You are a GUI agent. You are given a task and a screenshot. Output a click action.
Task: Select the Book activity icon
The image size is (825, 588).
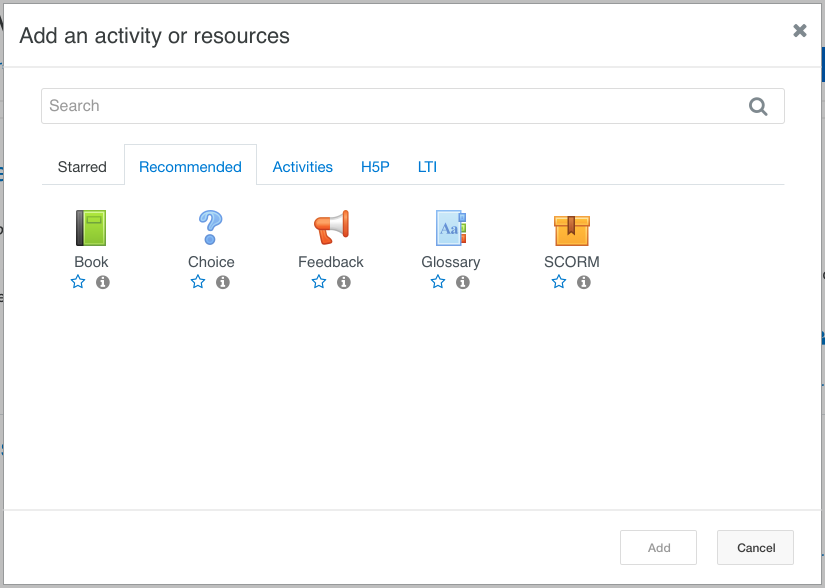(91, 228)
